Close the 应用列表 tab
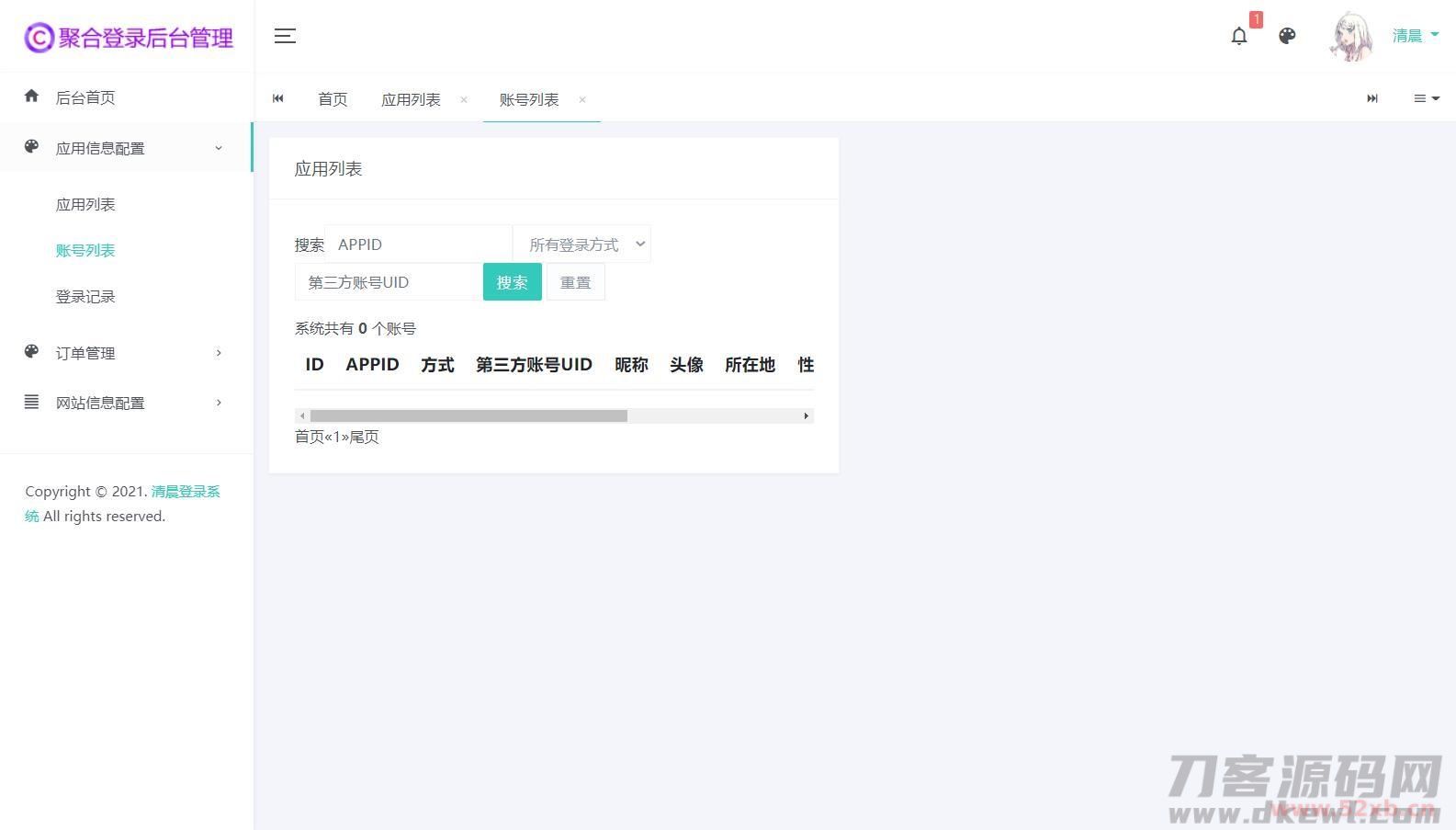The image size is (1456, 830). (x=464, y=100)
